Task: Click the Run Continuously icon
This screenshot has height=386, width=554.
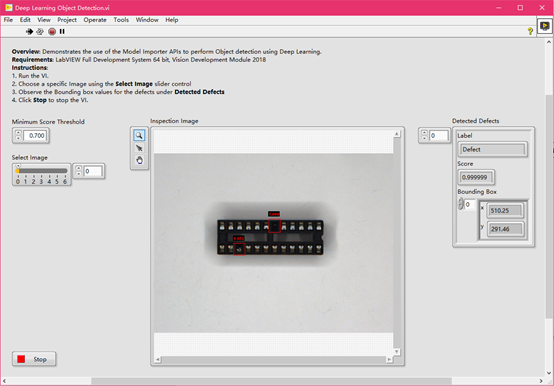Action: coord(40,31)
